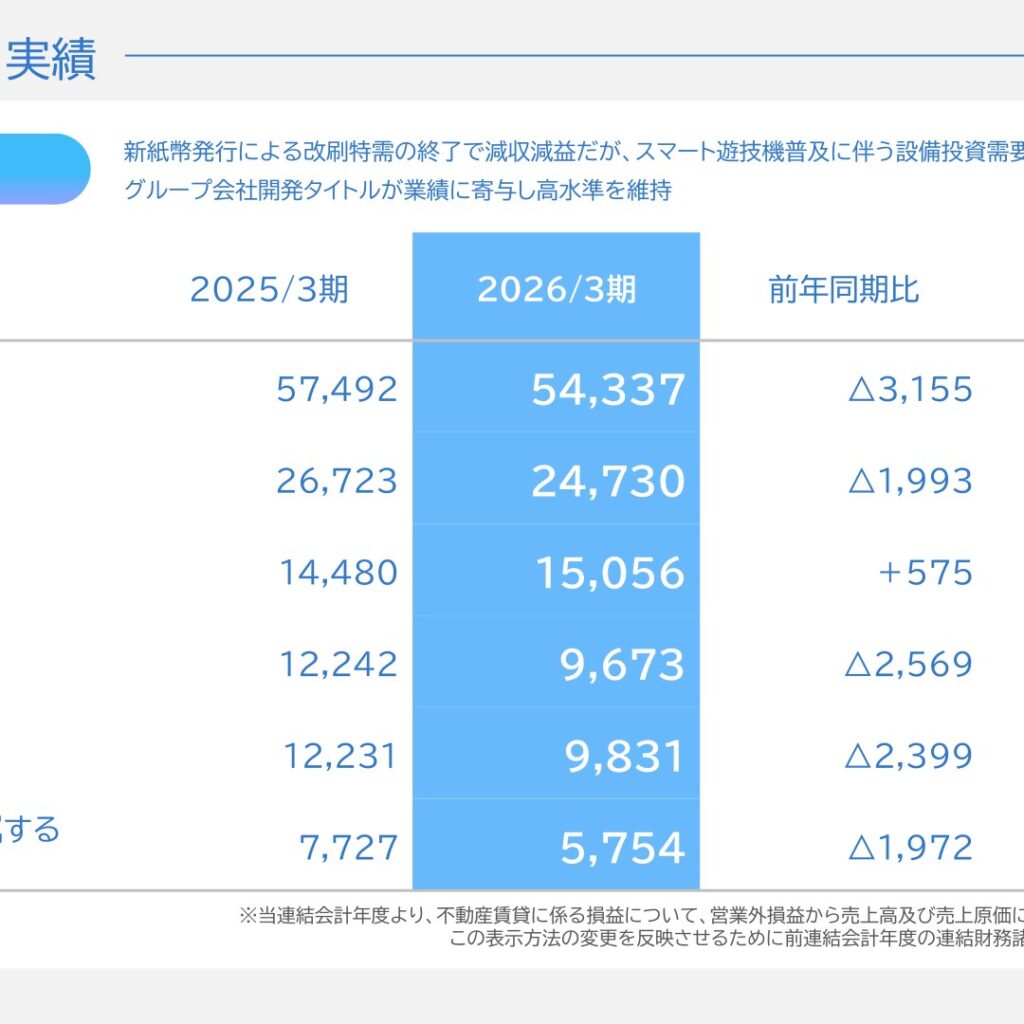Viewport: 1024px width, 1024px height.
Task: Select the value 9,673
Action: pyautogui.click(x=622, y=665)
